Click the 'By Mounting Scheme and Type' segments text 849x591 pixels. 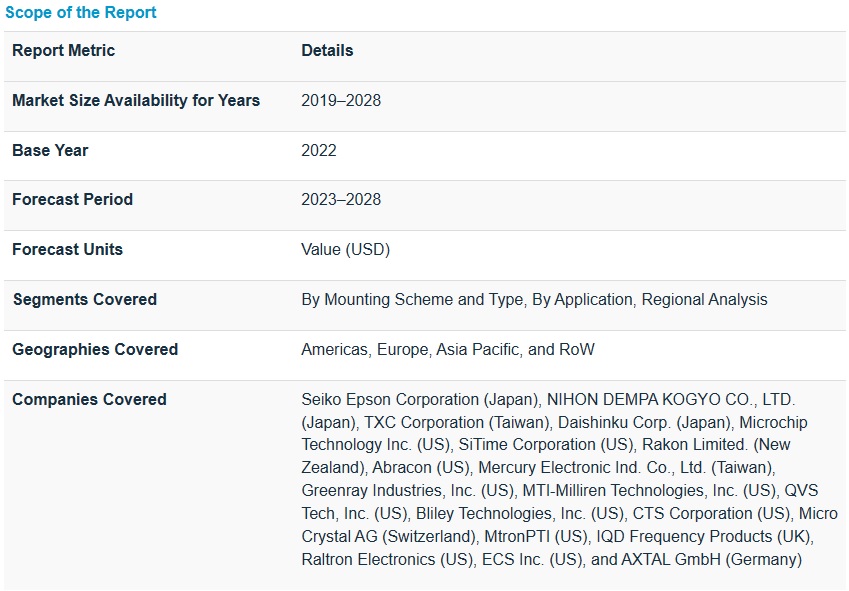tap(412, 300)
